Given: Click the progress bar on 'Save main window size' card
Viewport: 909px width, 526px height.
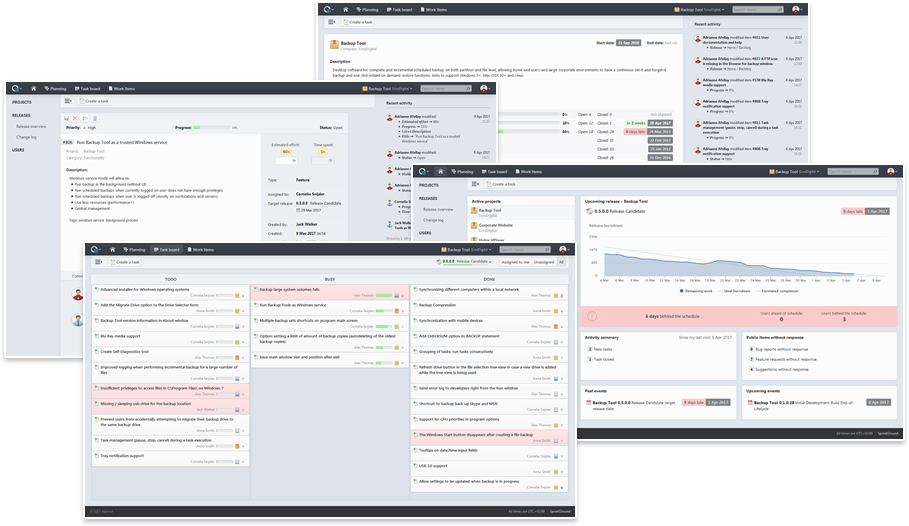Looking at the screenshot, I should click(384, 363).
